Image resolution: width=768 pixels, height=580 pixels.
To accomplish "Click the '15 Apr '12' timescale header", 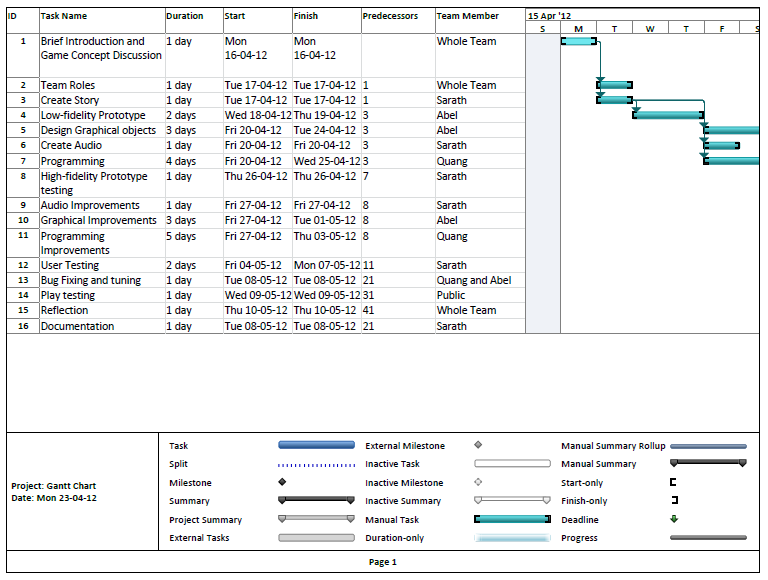I will 550,16.
